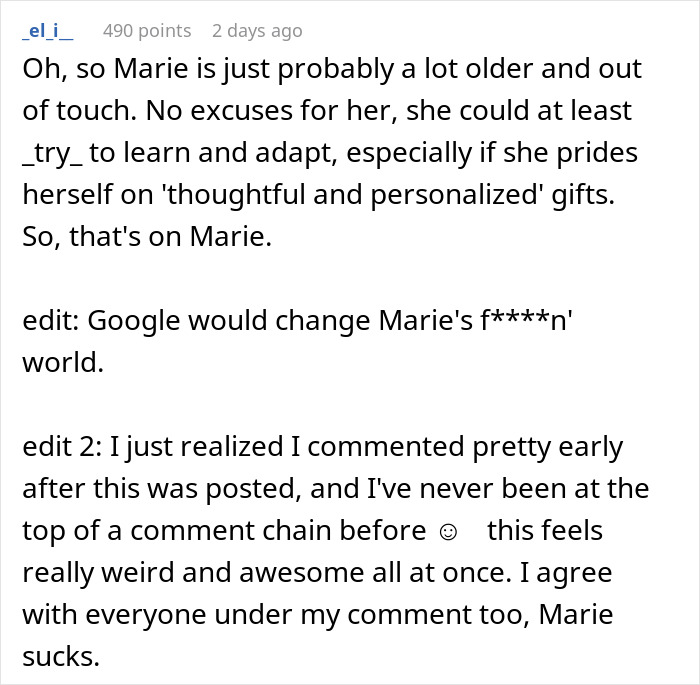The height and width of the screenshot is (685, 700).
Task: Click the word 'world.' after the first edit
Action: [x=63, y=362]
